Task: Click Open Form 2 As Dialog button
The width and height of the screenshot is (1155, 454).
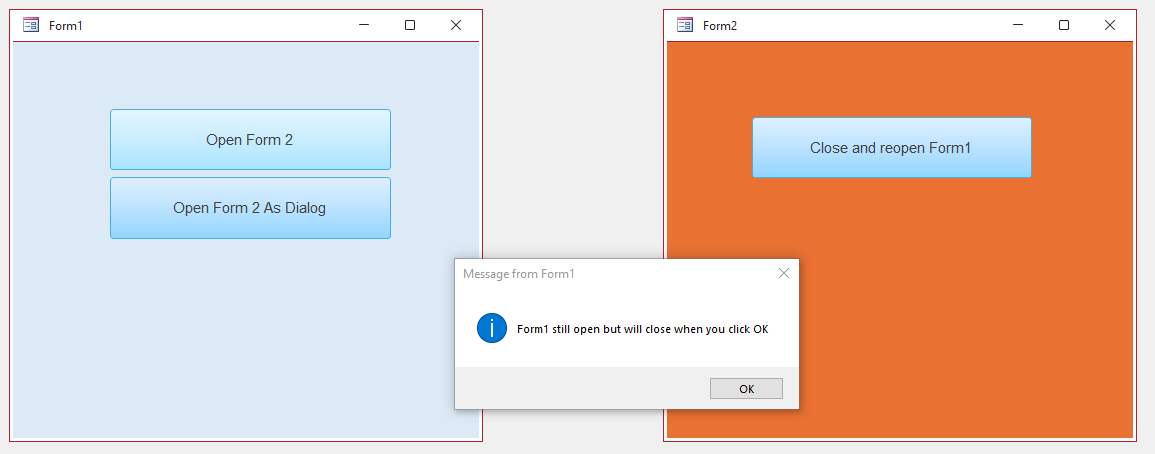Action: tap(250, 208)
